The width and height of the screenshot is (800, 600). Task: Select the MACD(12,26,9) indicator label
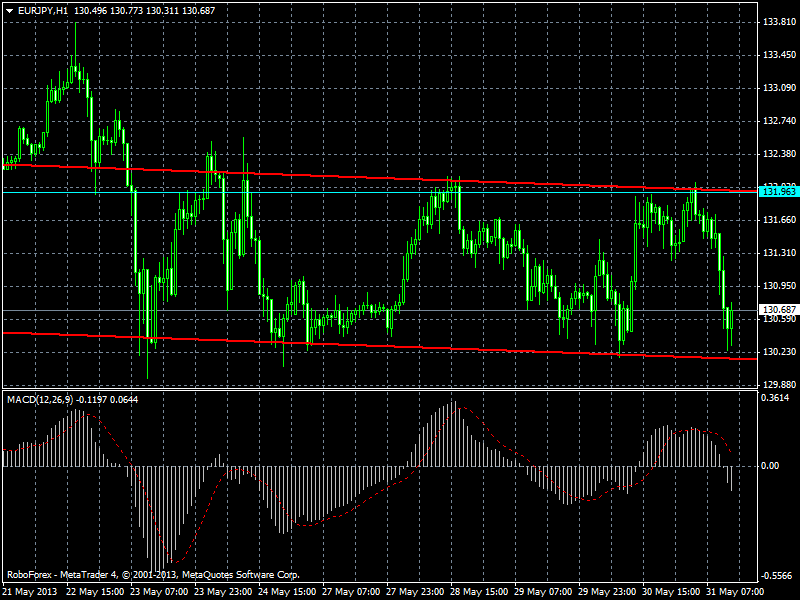pos(40,399)
